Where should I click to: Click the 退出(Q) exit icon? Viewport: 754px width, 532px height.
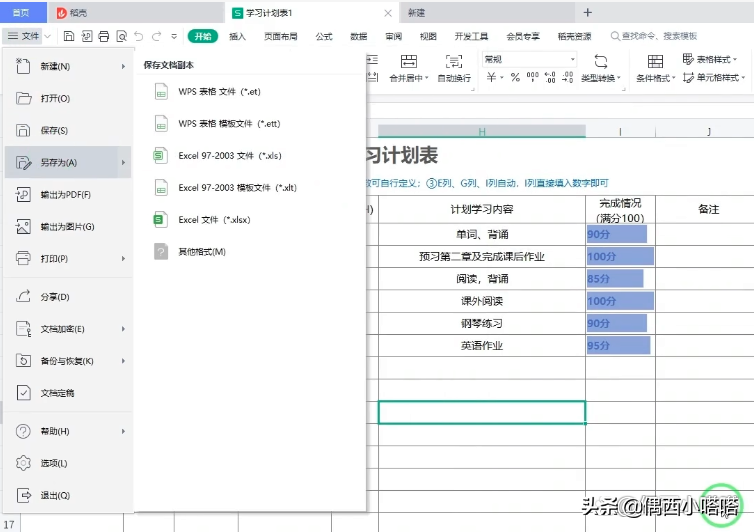point(24,495)
